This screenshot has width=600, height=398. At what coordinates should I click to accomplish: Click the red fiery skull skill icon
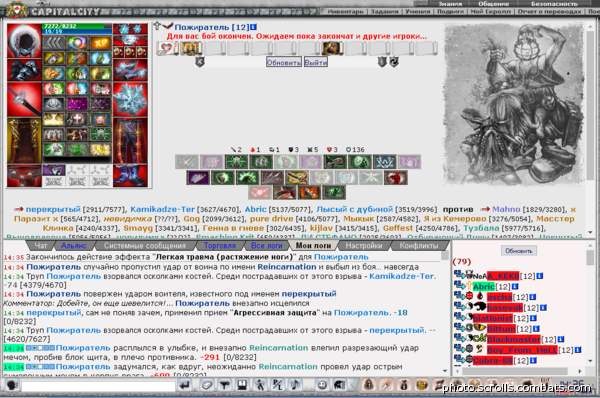coord(396,178)
